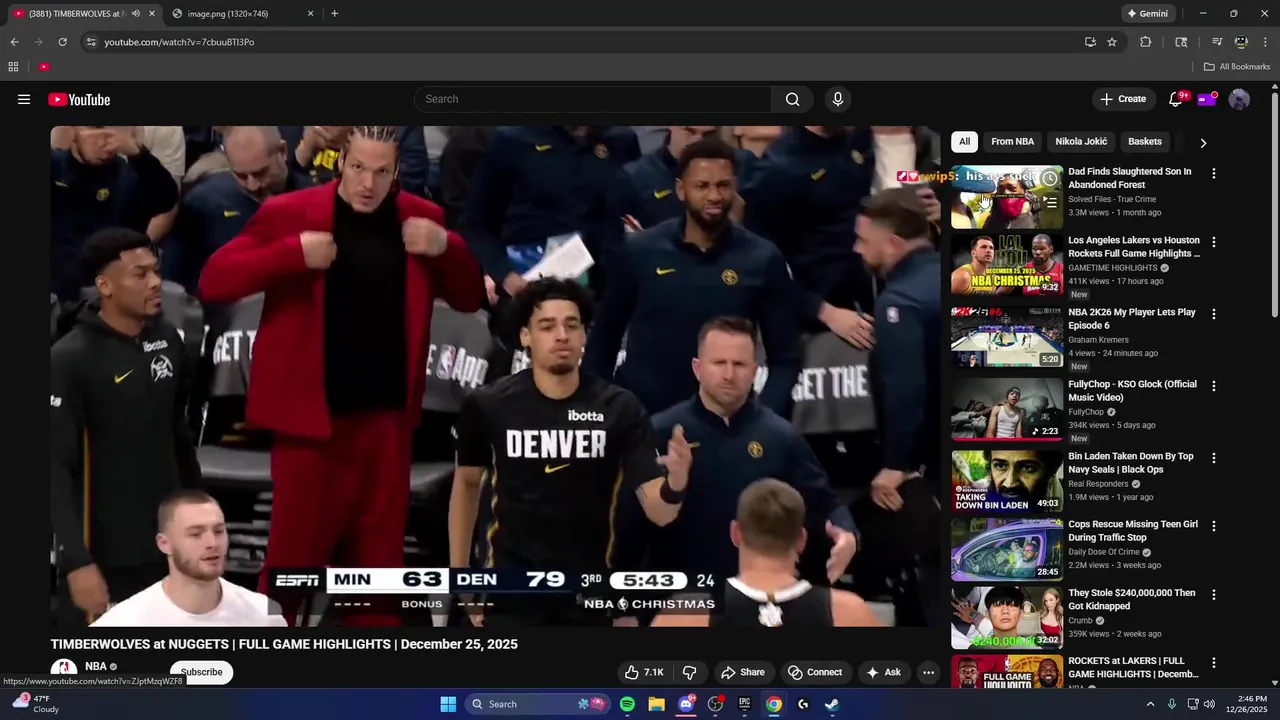Show hidden system tray icons

tap(1150, 704)
